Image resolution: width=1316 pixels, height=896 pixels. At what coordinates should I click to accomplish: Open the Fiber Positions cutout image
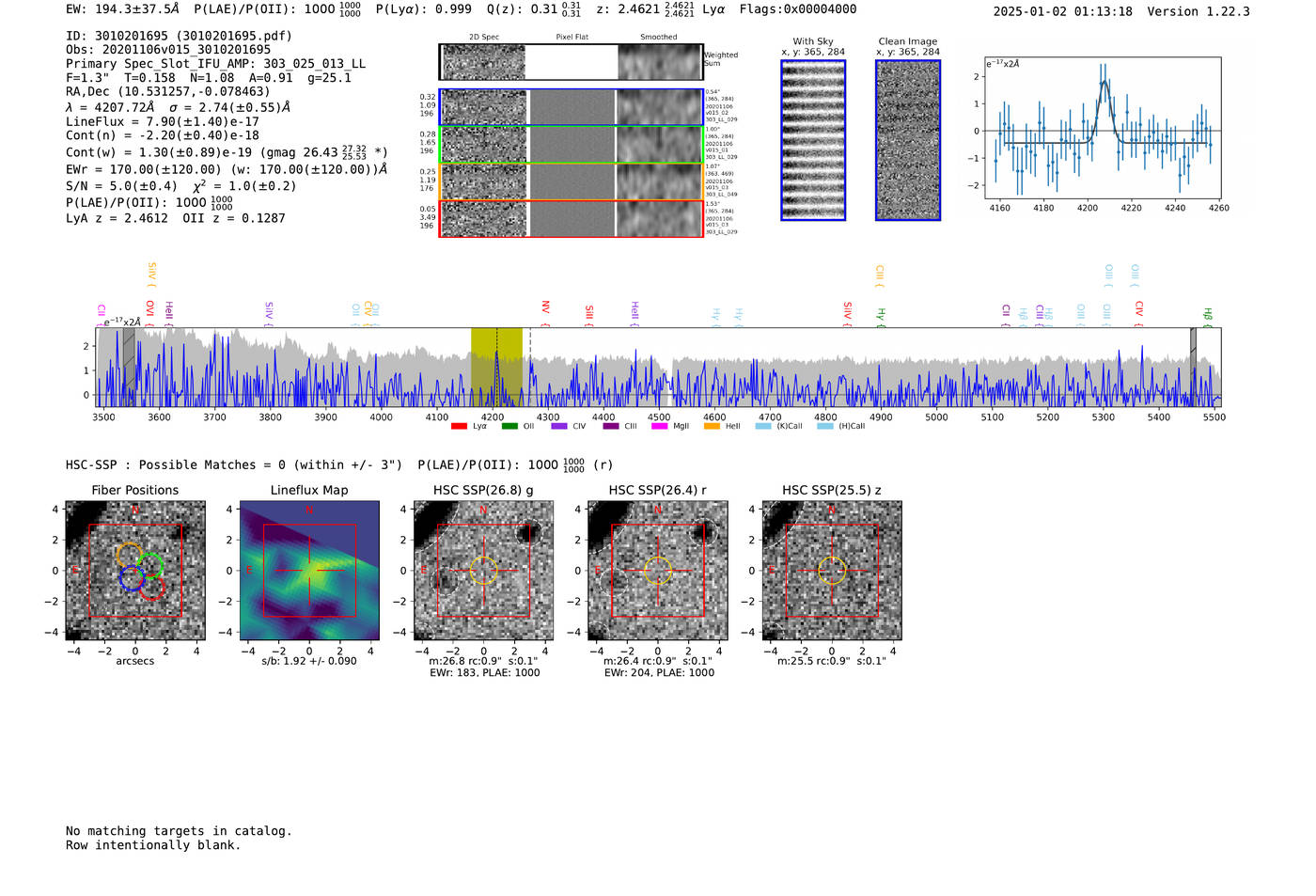point(135,571)
